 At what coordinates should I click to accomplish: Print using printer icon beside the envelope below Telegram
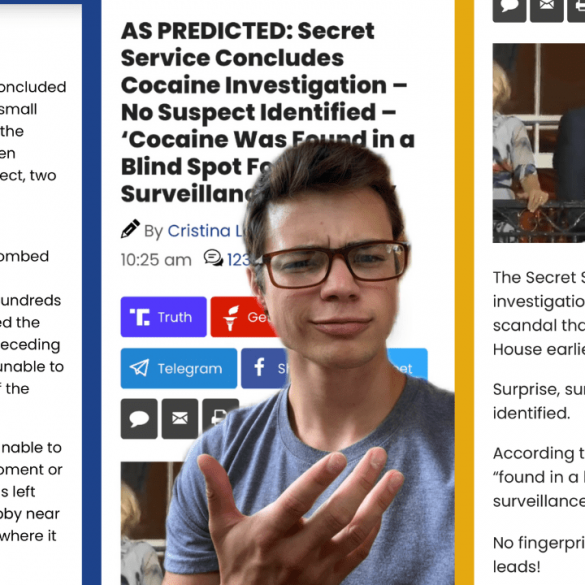click(x=220, y=416)
